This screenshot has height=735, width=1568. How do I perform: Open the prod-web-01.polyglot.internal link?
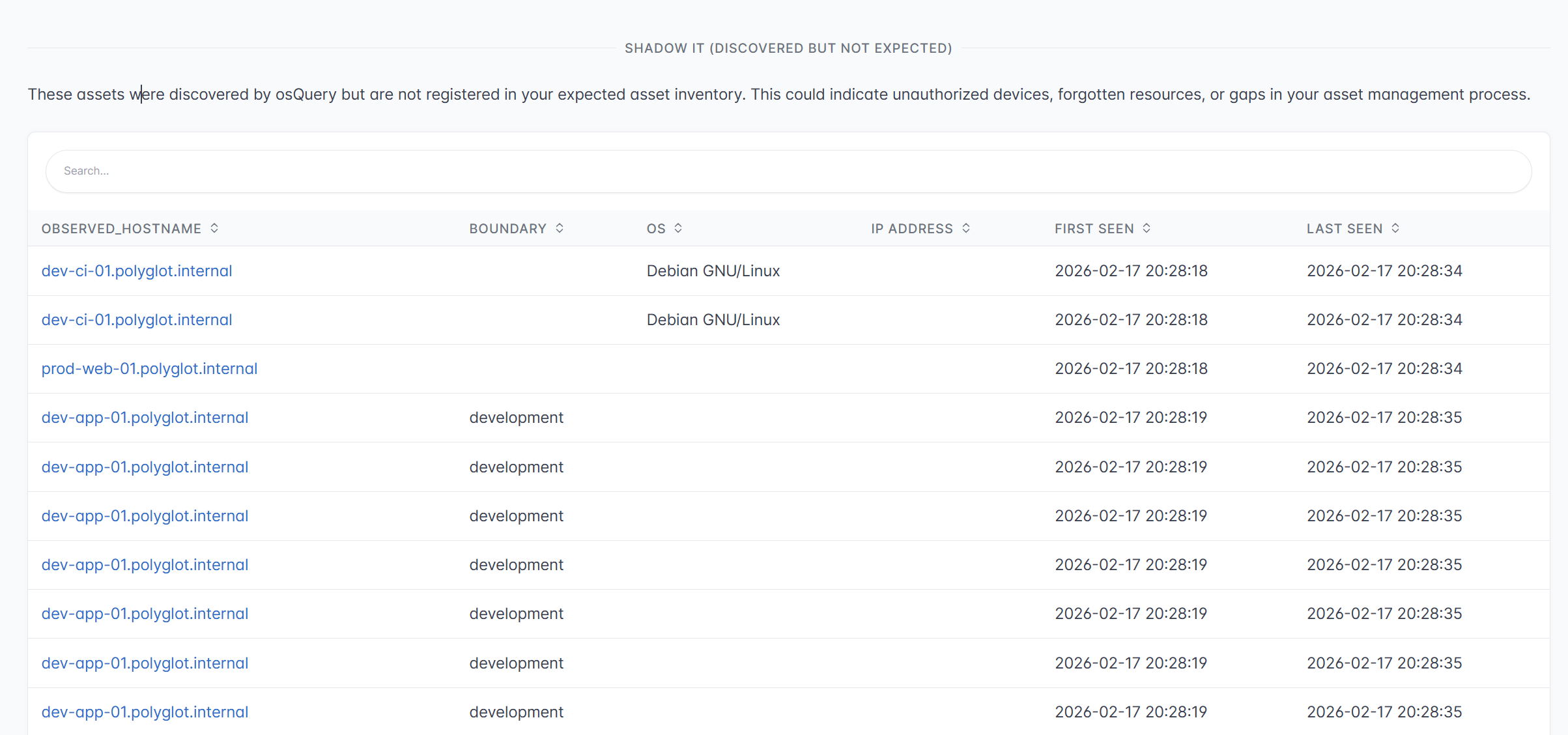(x=150, y=369)
